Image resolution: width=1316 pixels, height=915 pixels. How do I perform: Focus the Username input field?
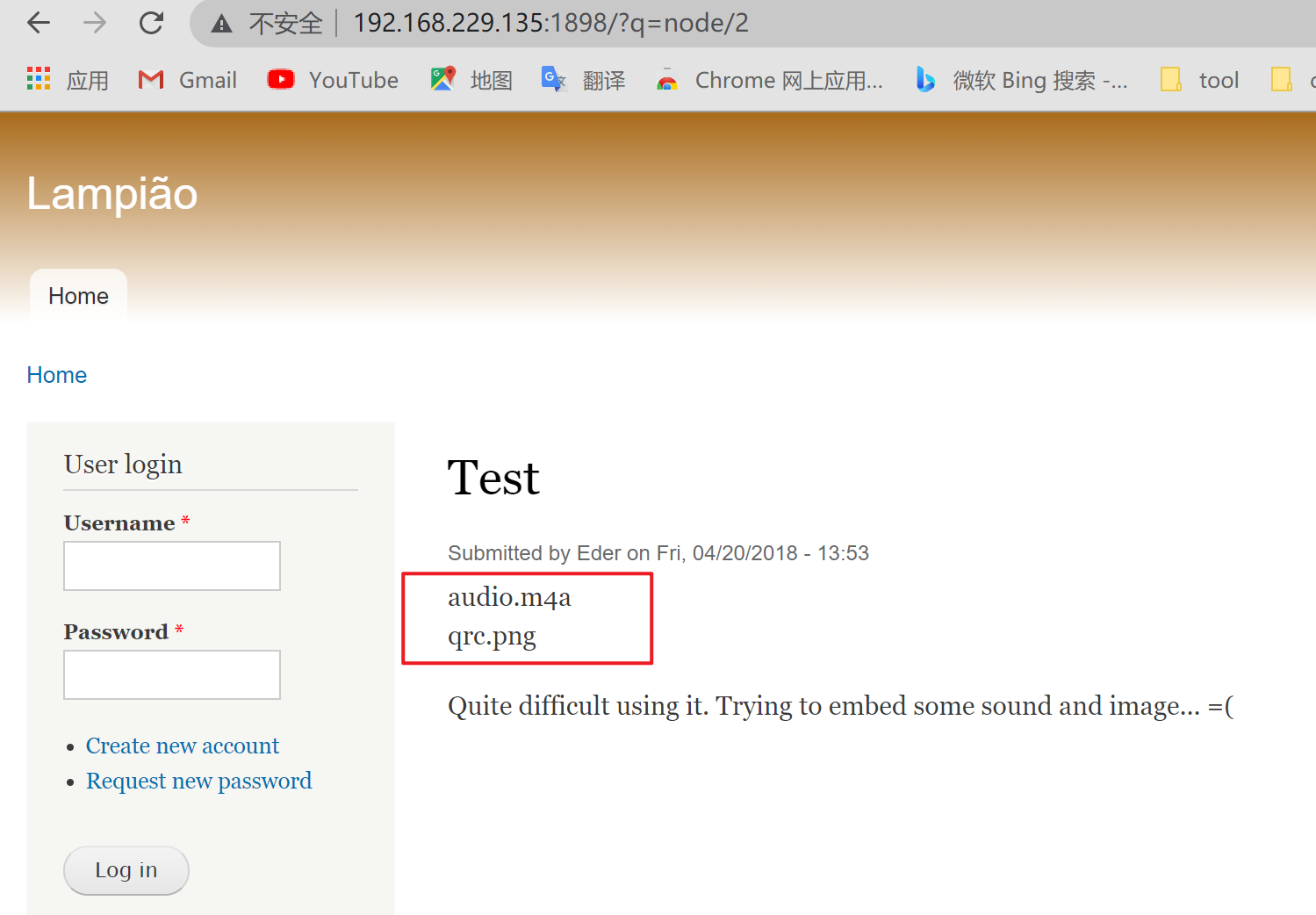[x=172, y=566]
